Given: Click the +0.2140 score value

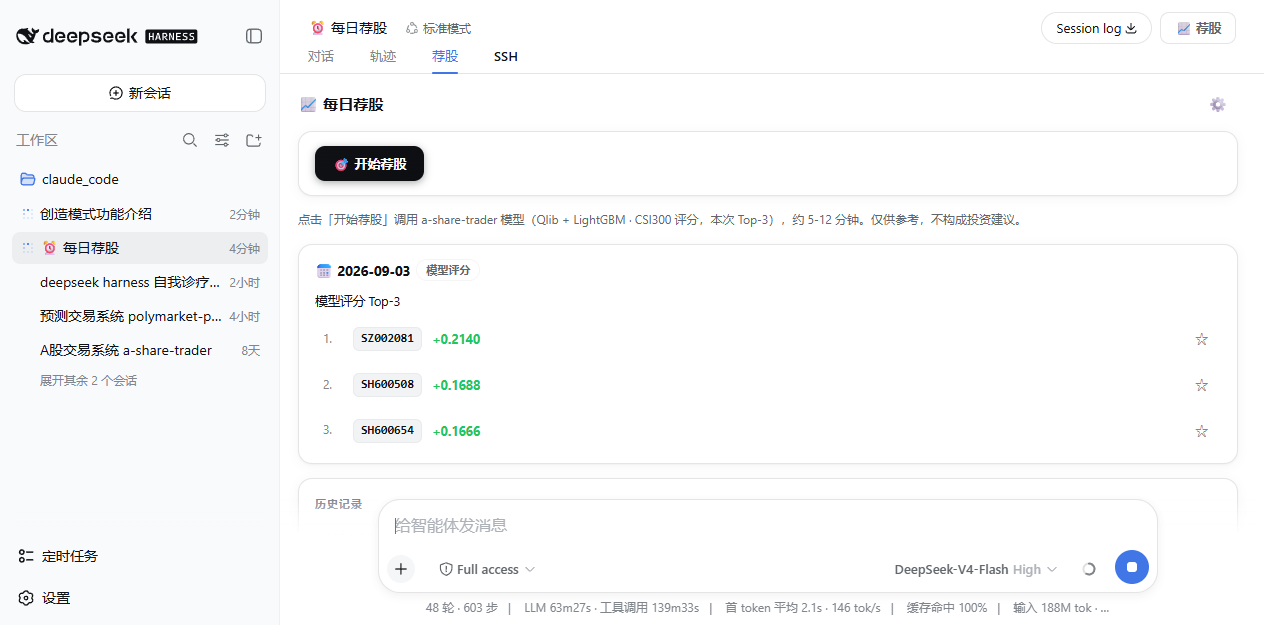Looking at the screenshot, I should click(456, 339).
